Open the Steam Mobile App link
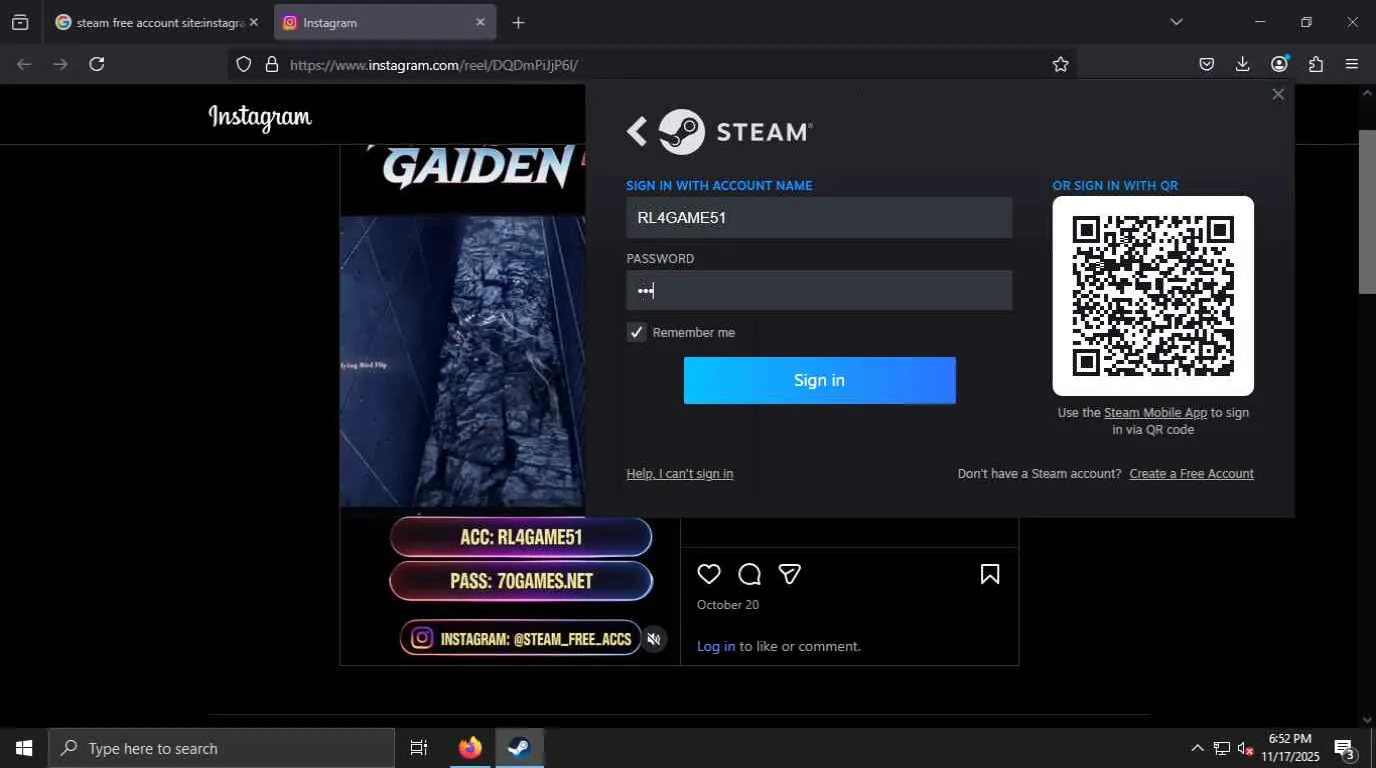The height and width of the screenshot is (768, 1376). [x=1155, y=412]
